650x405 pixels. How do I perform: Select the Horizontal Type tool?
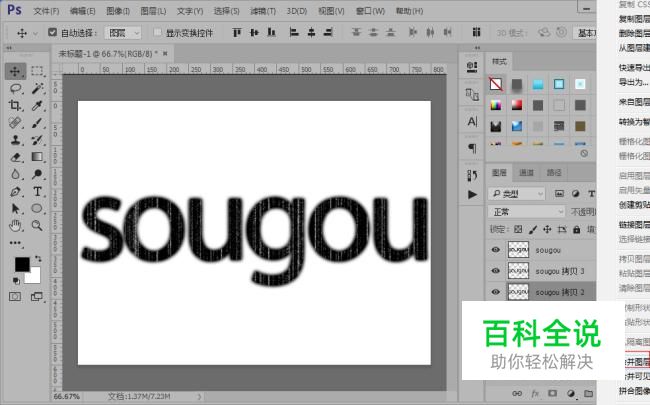point(37,192)
